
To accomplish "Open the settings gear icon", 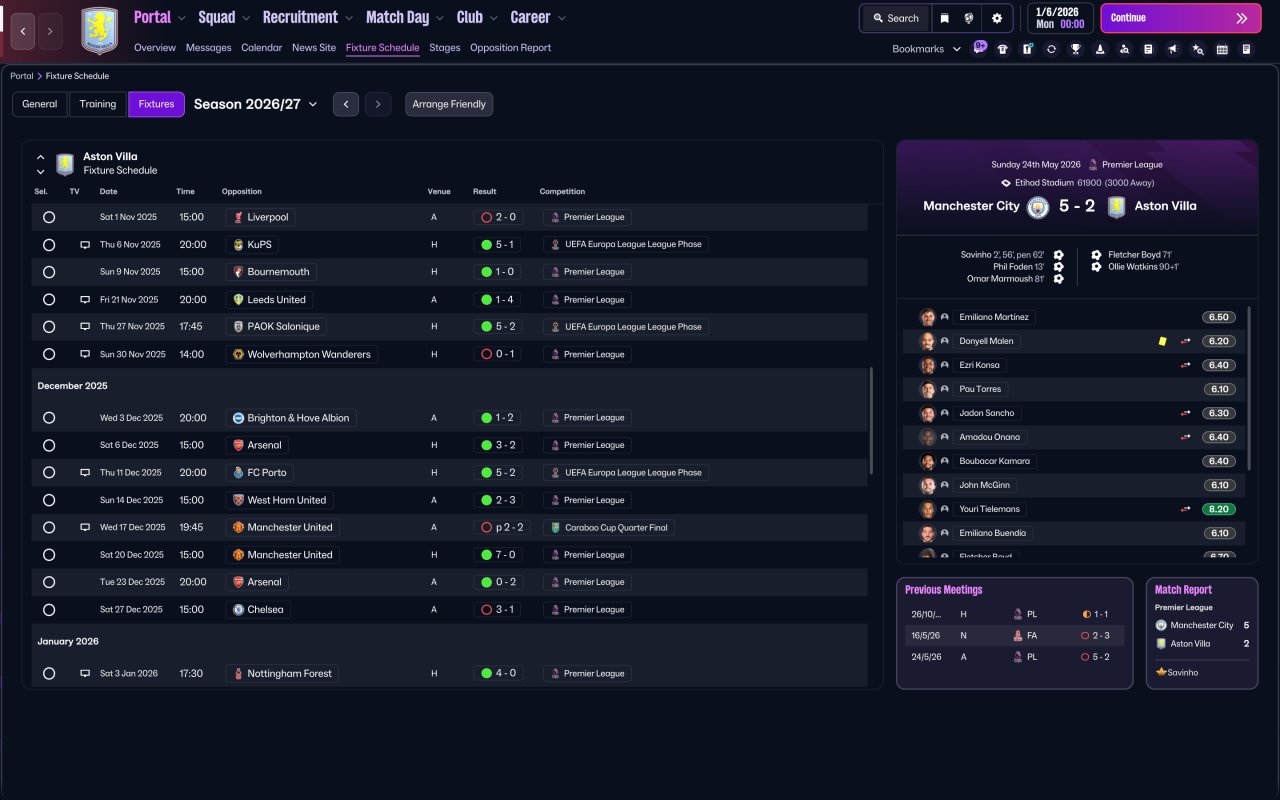I will (x=997, y=18).
